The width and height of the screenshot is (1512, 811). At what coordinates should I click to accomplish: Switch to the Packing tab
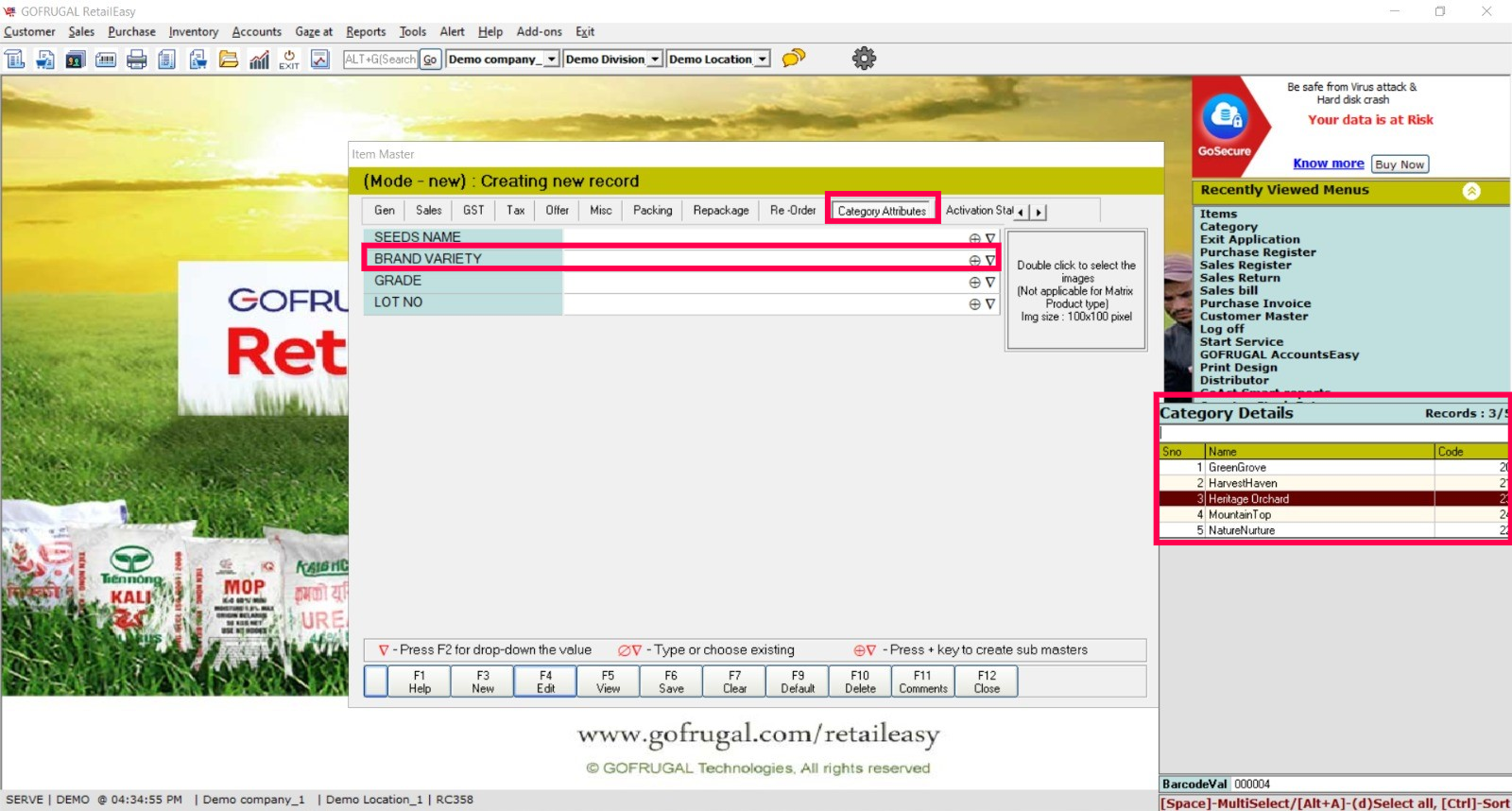coord(653,210)
